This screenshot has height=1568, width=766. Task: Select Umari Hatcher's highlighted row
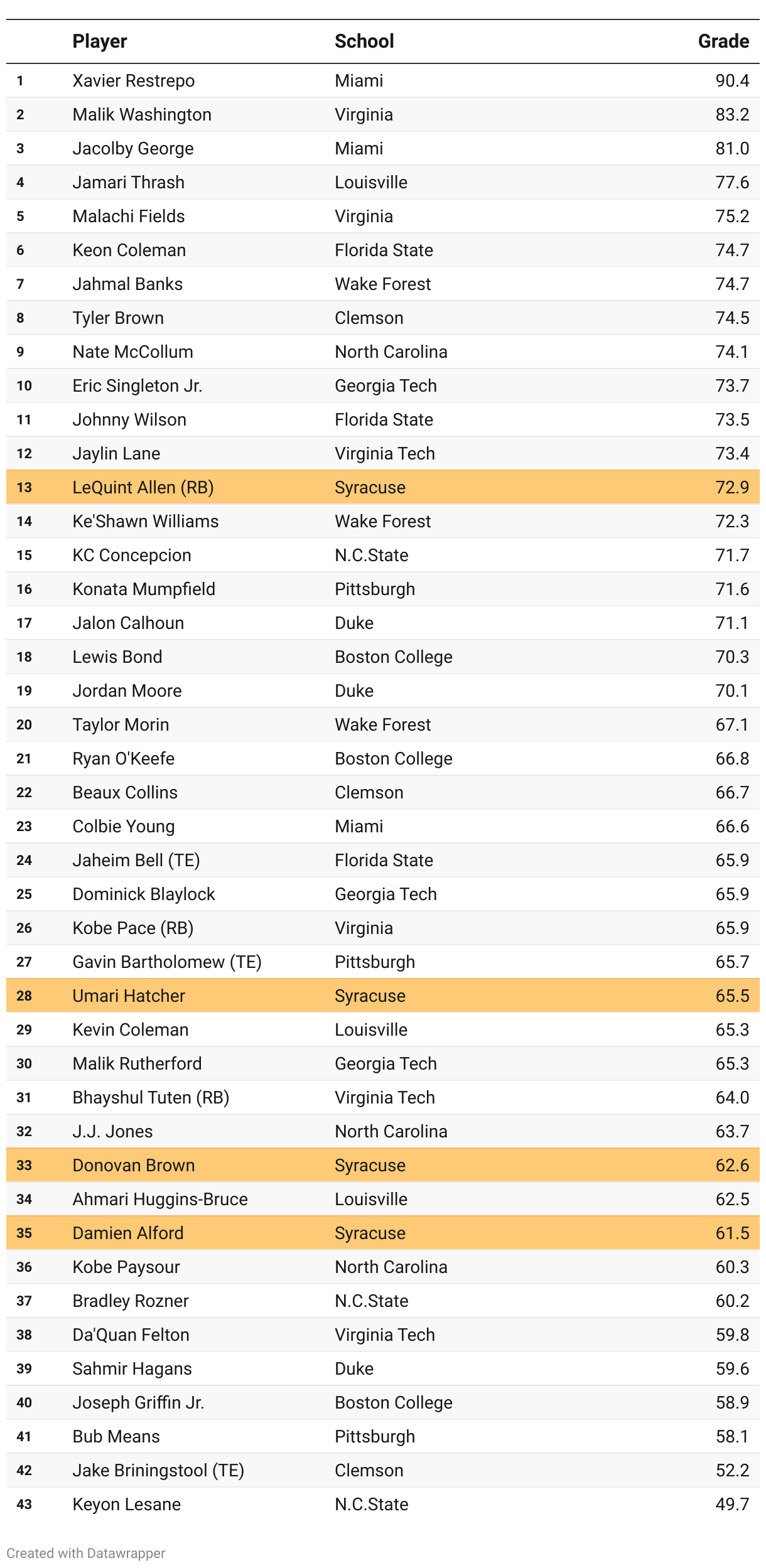click(383, 996)
